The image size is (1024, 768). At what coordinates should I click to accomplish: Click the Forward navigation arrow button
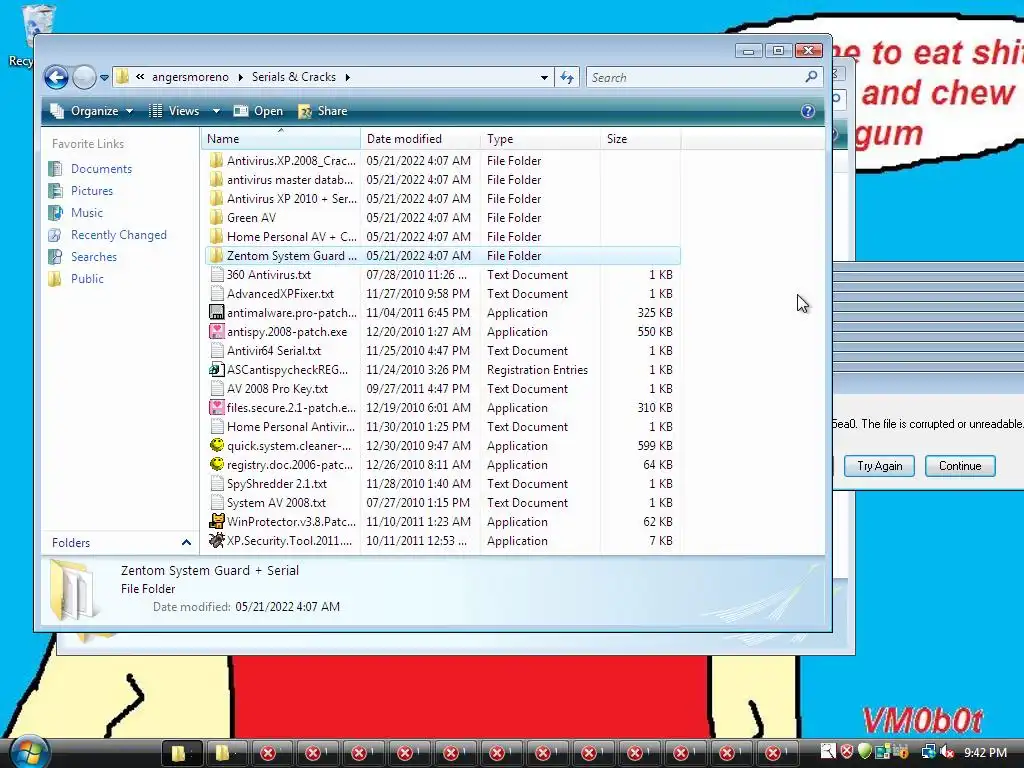click(x=84, y=78)
